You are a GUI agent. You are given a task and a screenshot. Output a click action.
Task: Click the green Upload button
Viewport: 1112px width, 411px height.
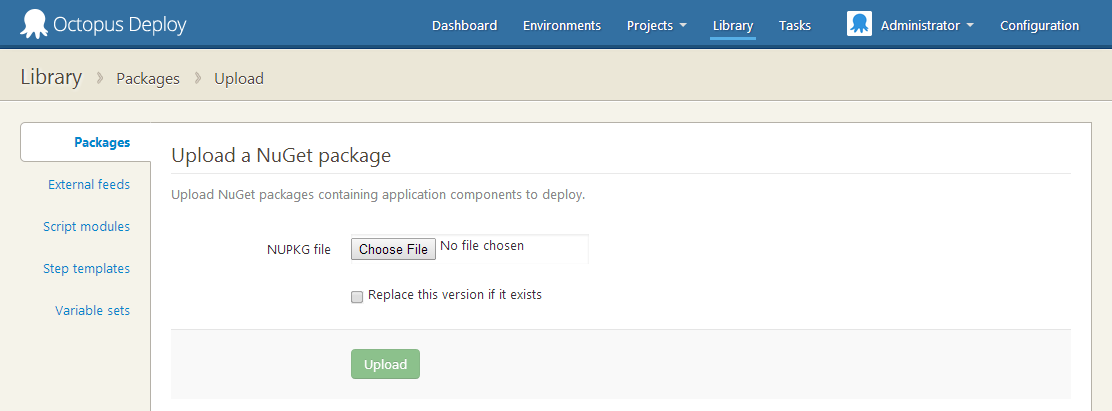point(385,364)
